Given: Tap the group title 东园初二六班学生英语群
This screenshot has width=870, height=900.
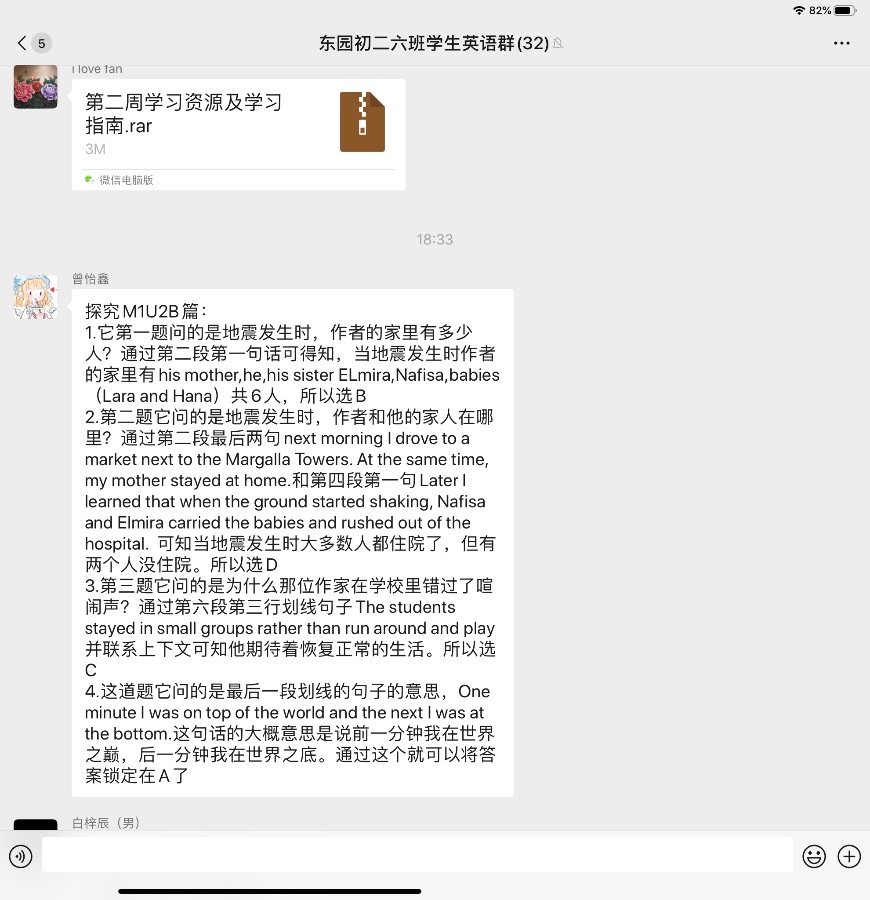Looking at the screenshot, I should tap(434, 43).
